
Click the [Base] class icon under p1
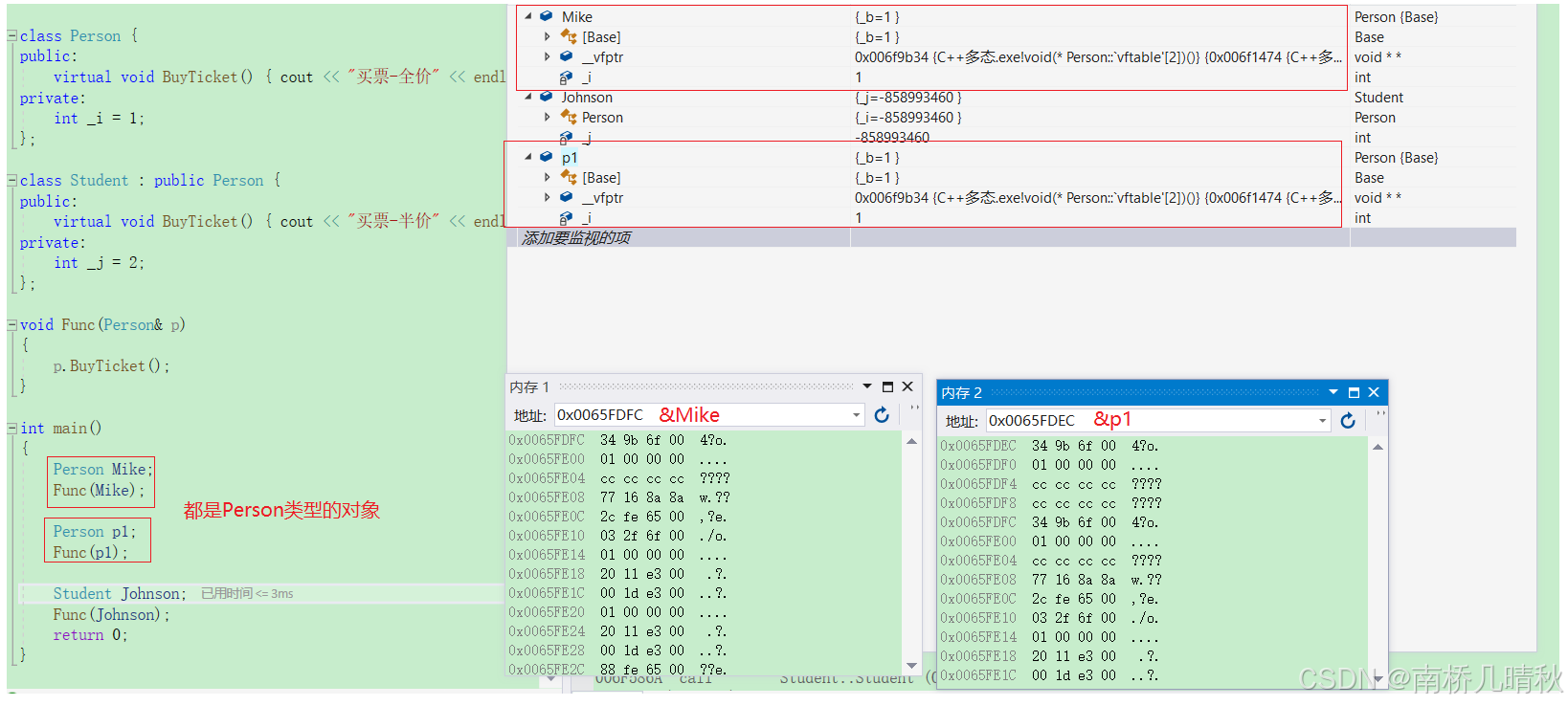(569, 177)
